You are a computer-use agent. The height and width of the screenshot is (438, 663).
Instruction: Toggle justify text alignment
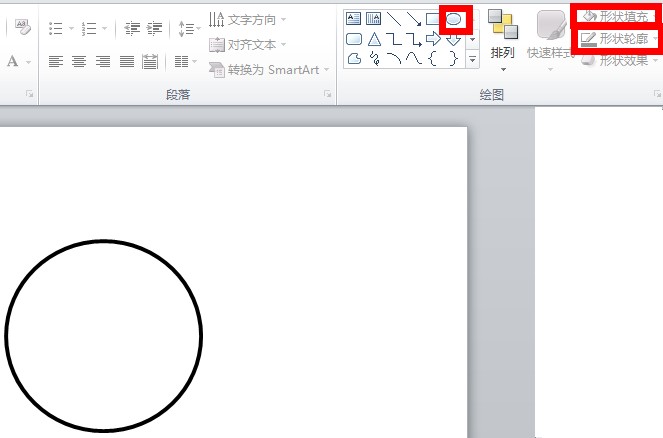(x=126, y=61)
